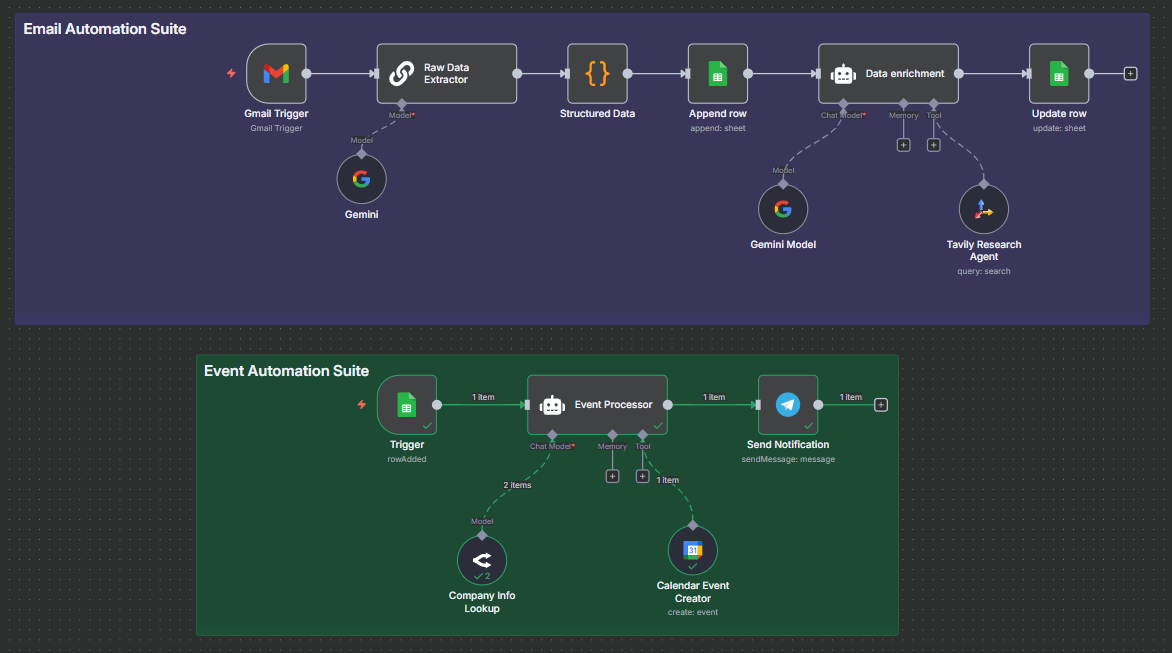This screenshot has height=653, width=1172.
Task: Open the Append row Sheets node
Action: [x=717, y=73]
